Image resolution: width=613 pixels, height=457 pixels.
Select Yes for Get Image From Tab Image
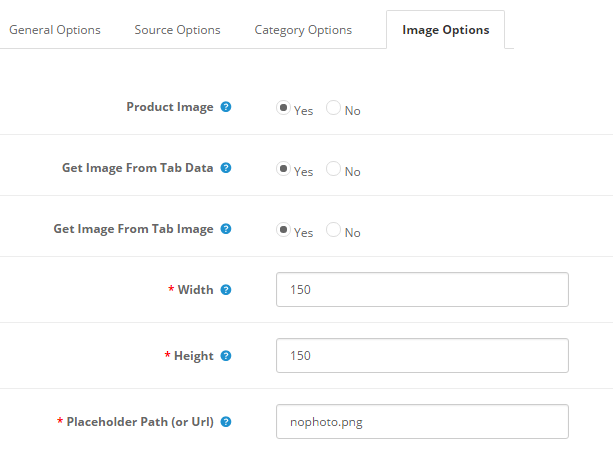[x=284, y=231]
